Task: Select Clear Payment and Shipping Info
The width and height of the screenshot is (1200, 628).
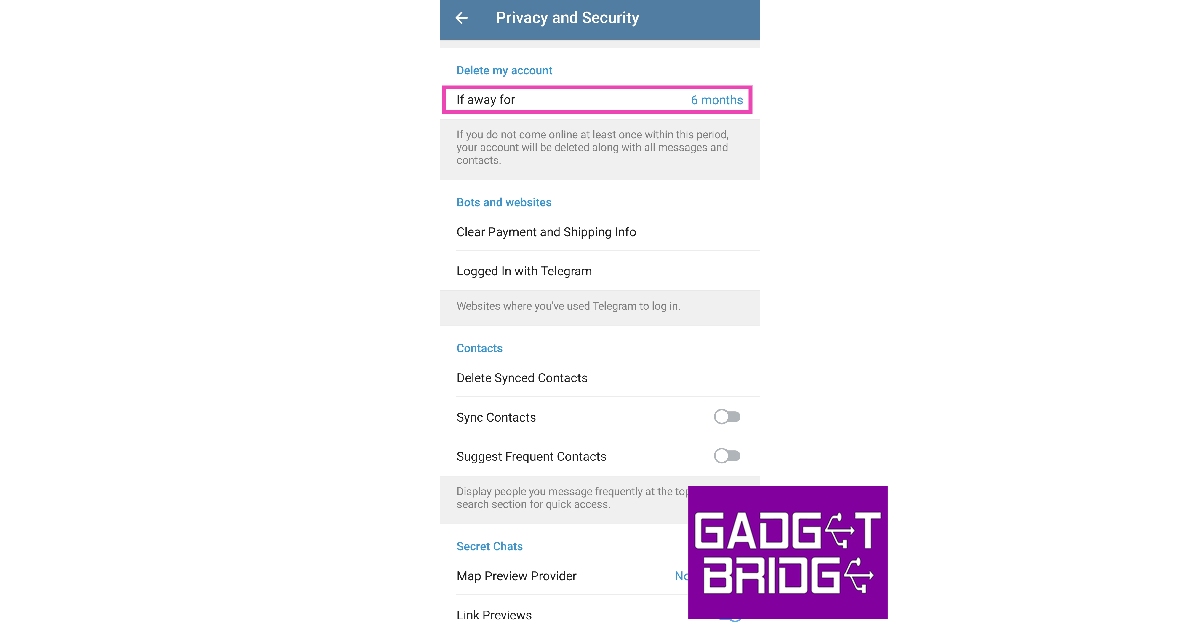Action: coord(546,232)
